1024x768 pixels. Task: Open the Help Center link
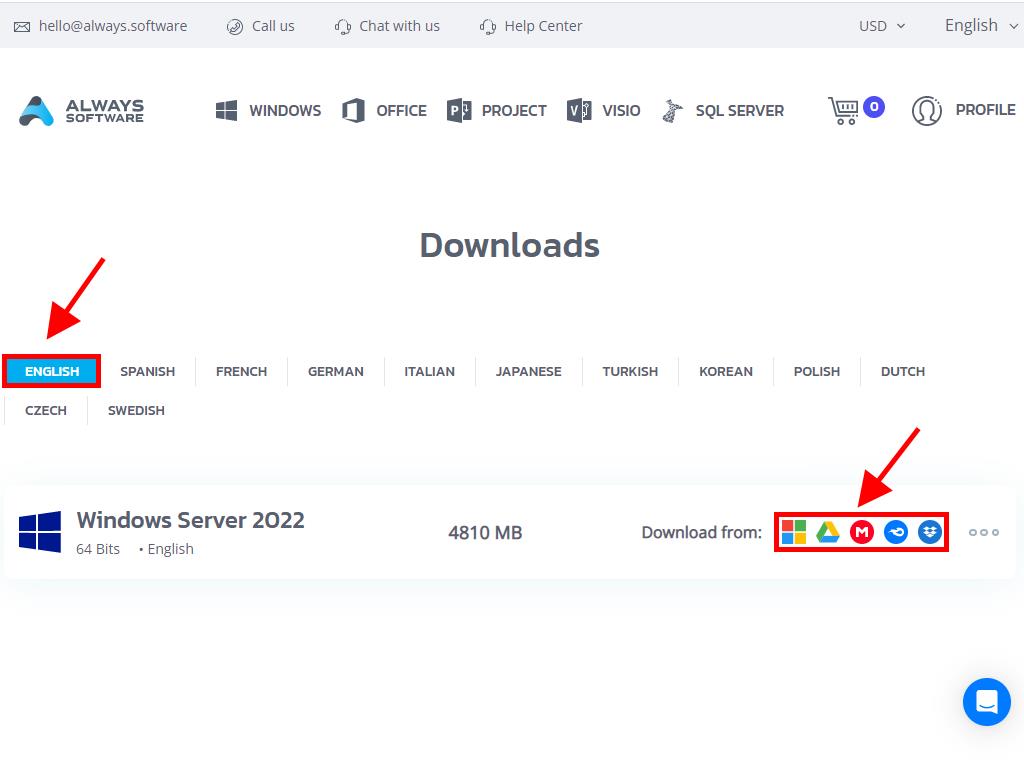tap(531, 26)
